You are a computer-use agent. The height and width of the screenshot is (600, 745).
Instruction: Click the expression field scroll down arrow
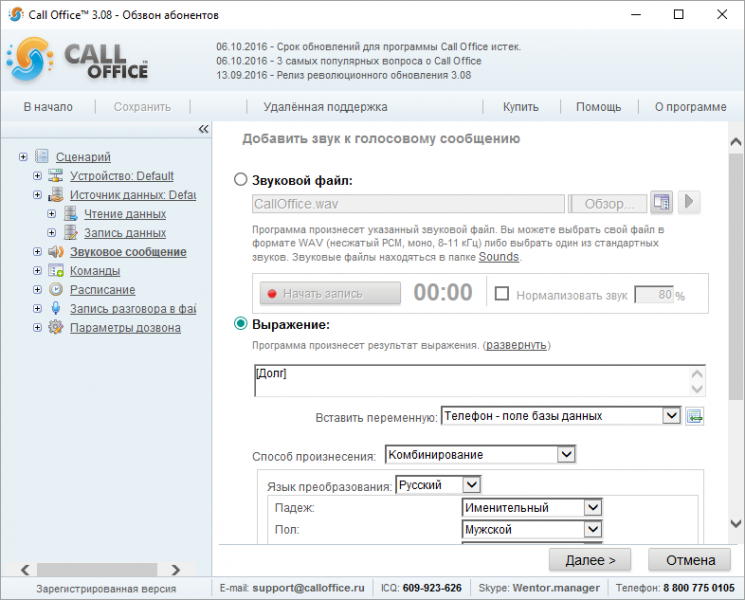[697, 389]
